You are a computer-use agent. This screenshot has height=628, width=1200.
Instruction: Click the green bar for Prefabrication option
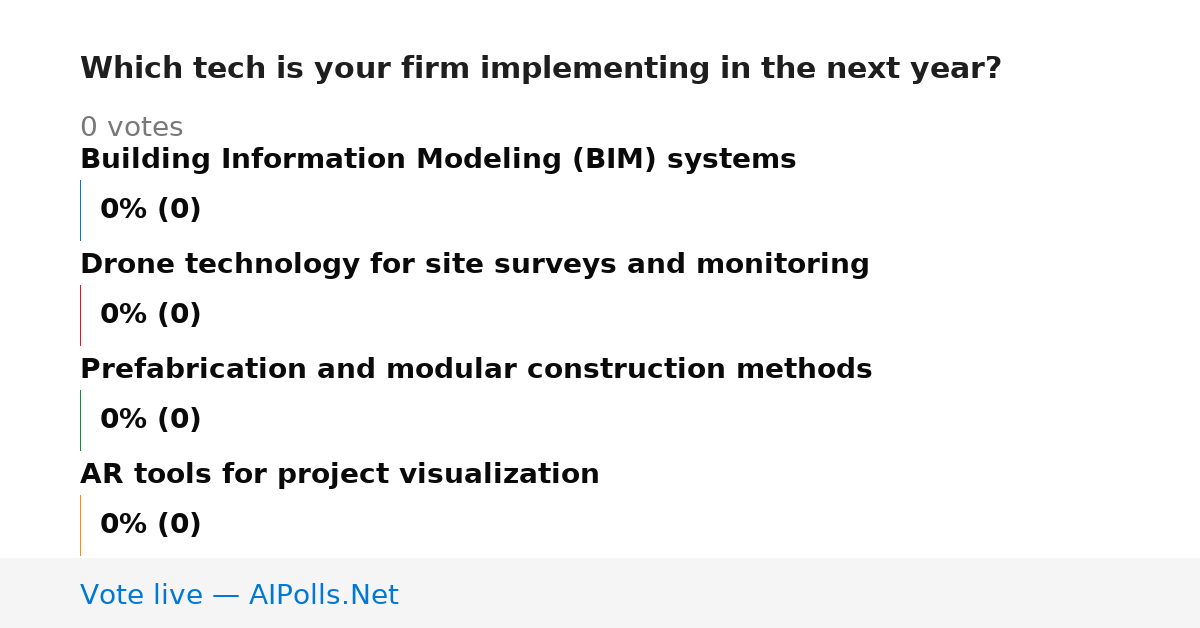80,420
